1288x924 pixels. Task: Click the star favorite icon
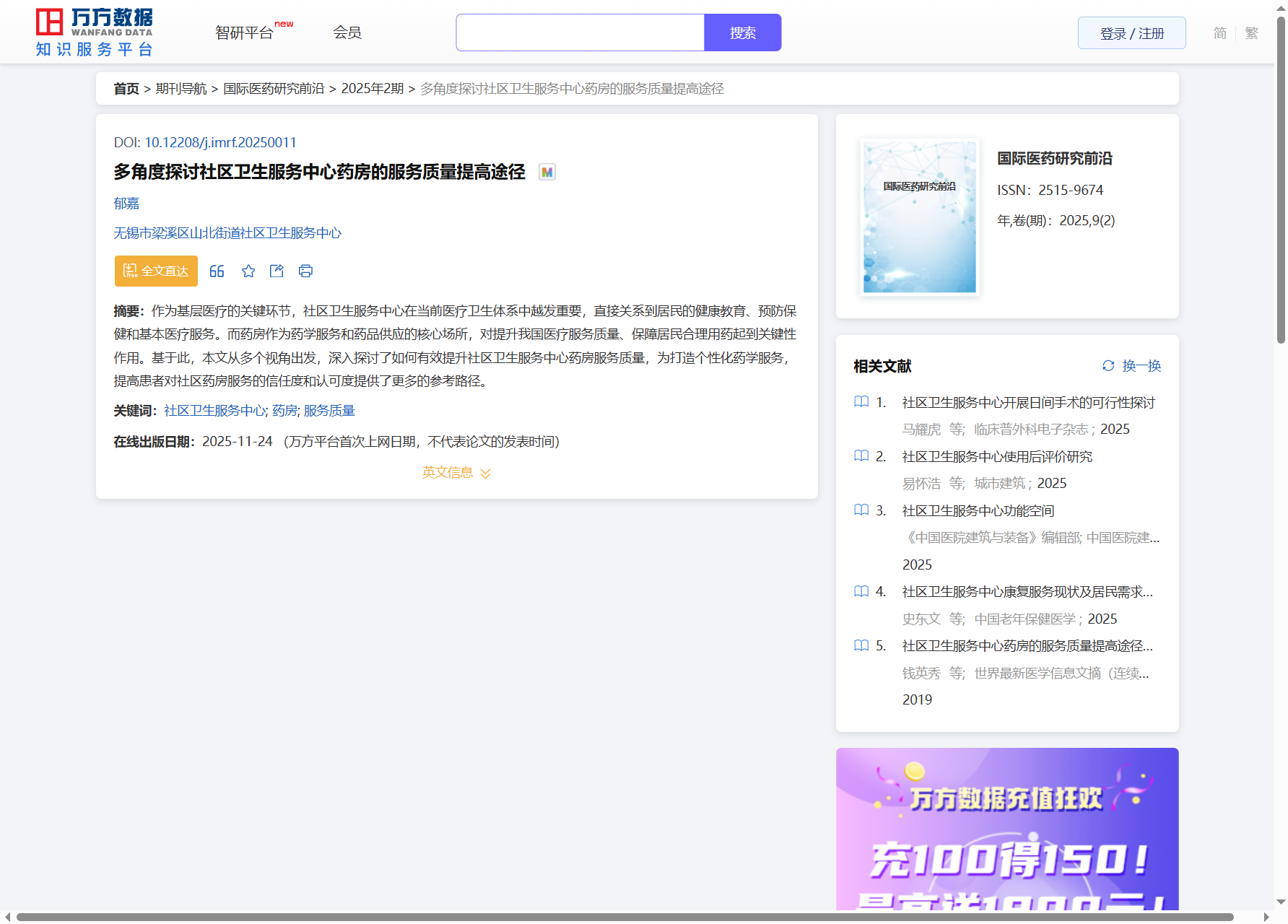[248, 271]
